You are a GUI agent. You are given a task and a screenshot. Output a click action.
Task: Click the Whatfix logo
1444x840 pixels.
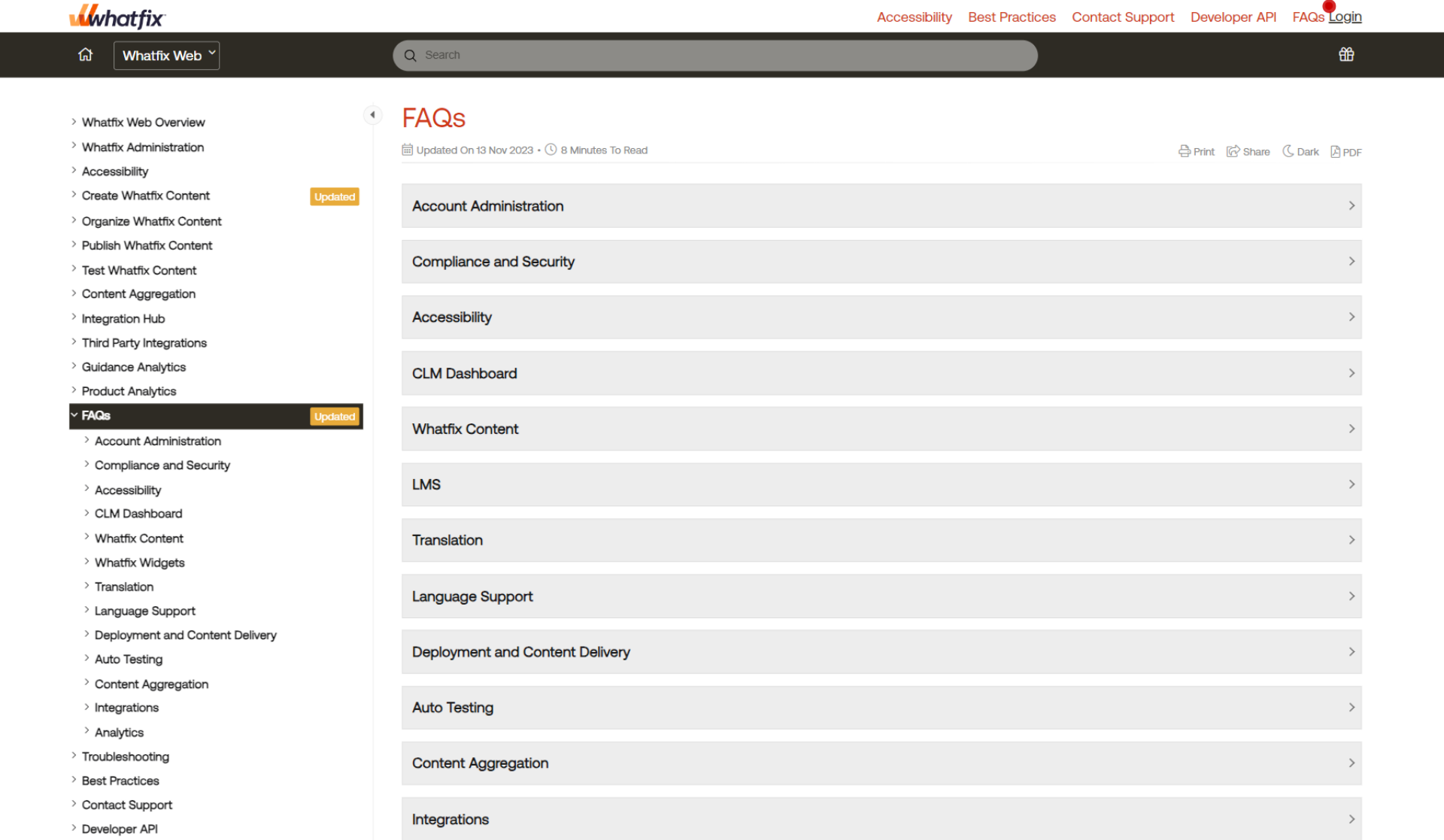coord(117,17)
